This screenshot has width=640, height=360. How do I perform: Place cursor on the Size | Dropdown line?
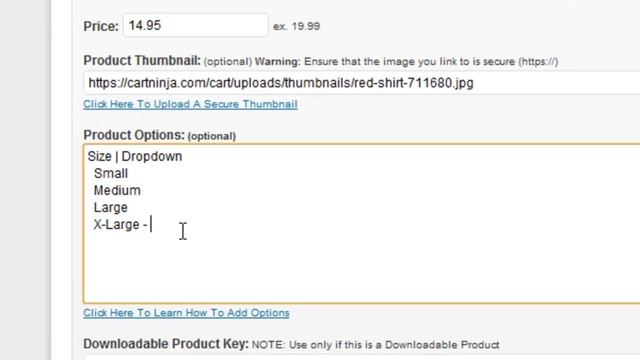(x=135, y=156)
